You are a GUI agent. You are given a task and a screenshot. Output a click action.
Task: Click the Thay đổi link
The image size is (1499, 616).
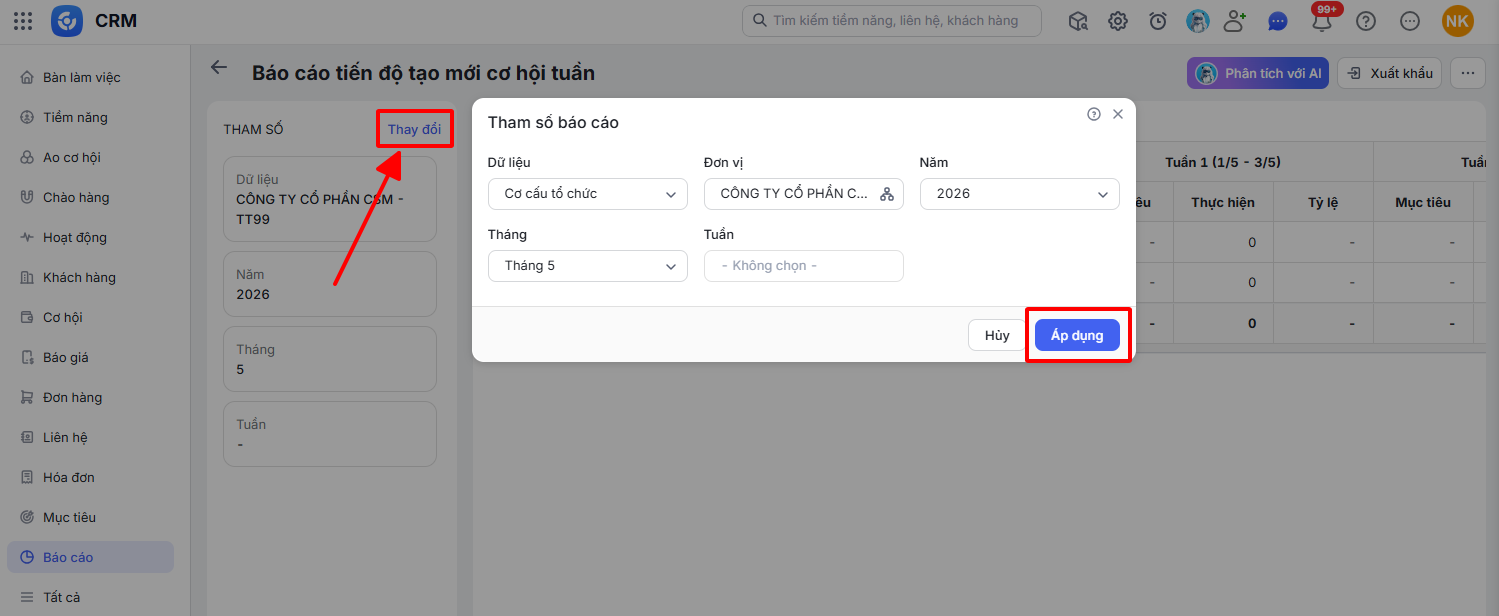click(414, 130)
